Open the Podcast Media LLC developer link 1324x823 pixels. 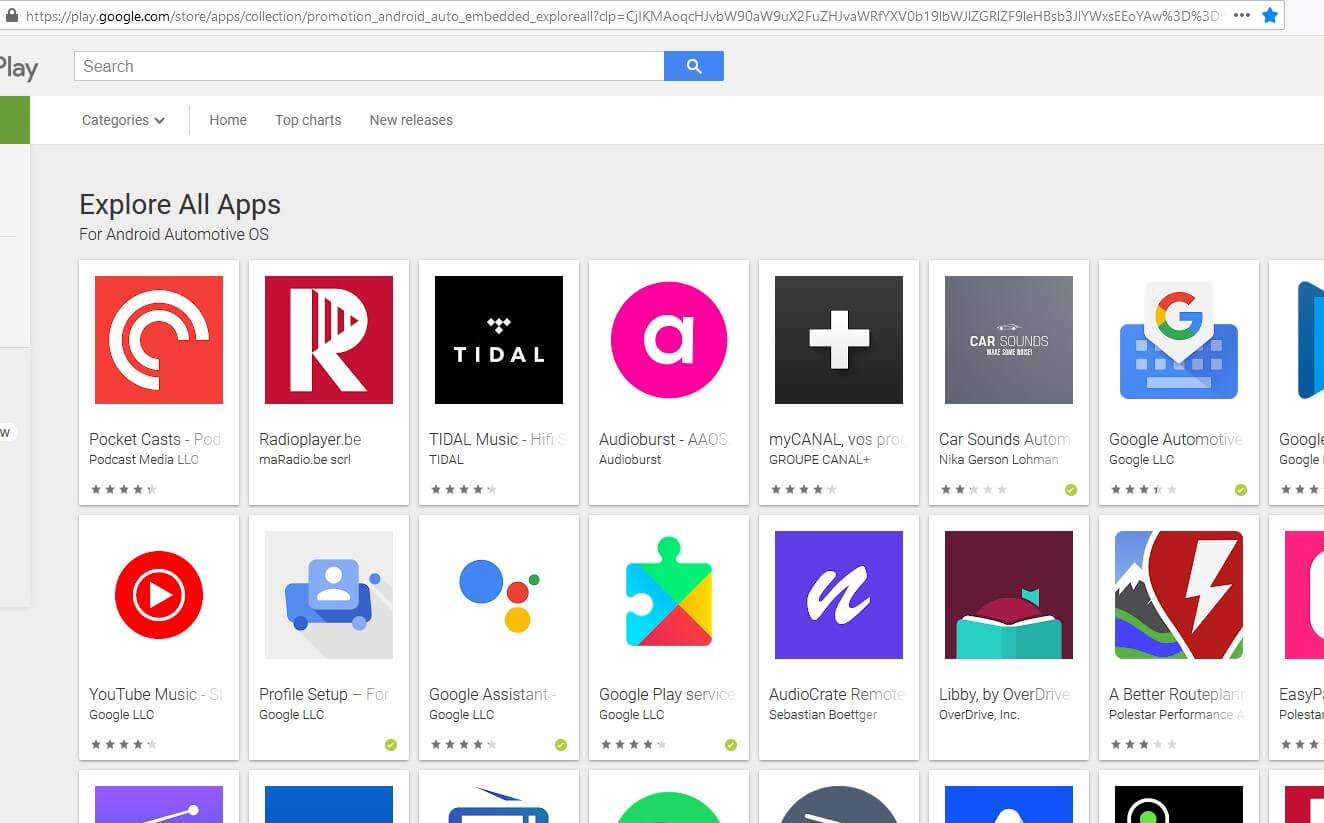coord(144,460)
